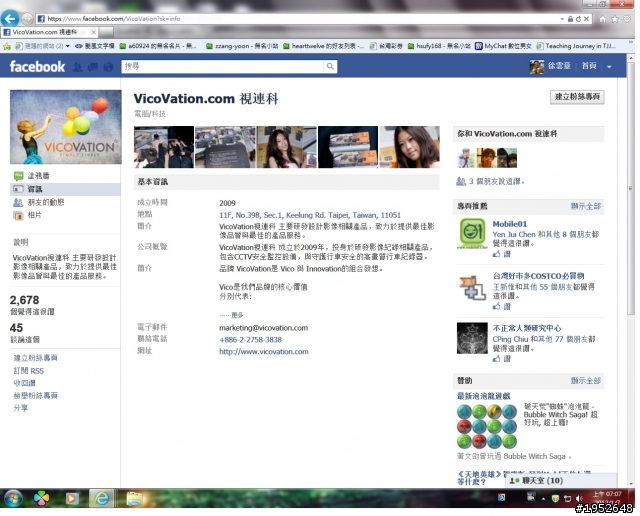Click the browser forward arrow button

click(x=27, y=19)
